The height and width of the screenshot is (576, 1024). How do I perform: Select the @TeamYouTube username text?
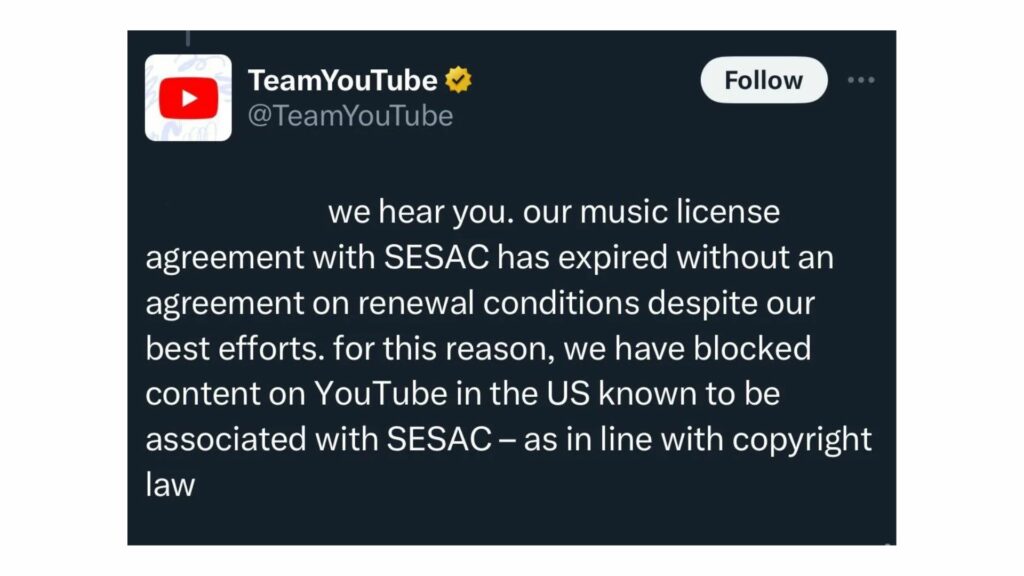pos(352,116)
